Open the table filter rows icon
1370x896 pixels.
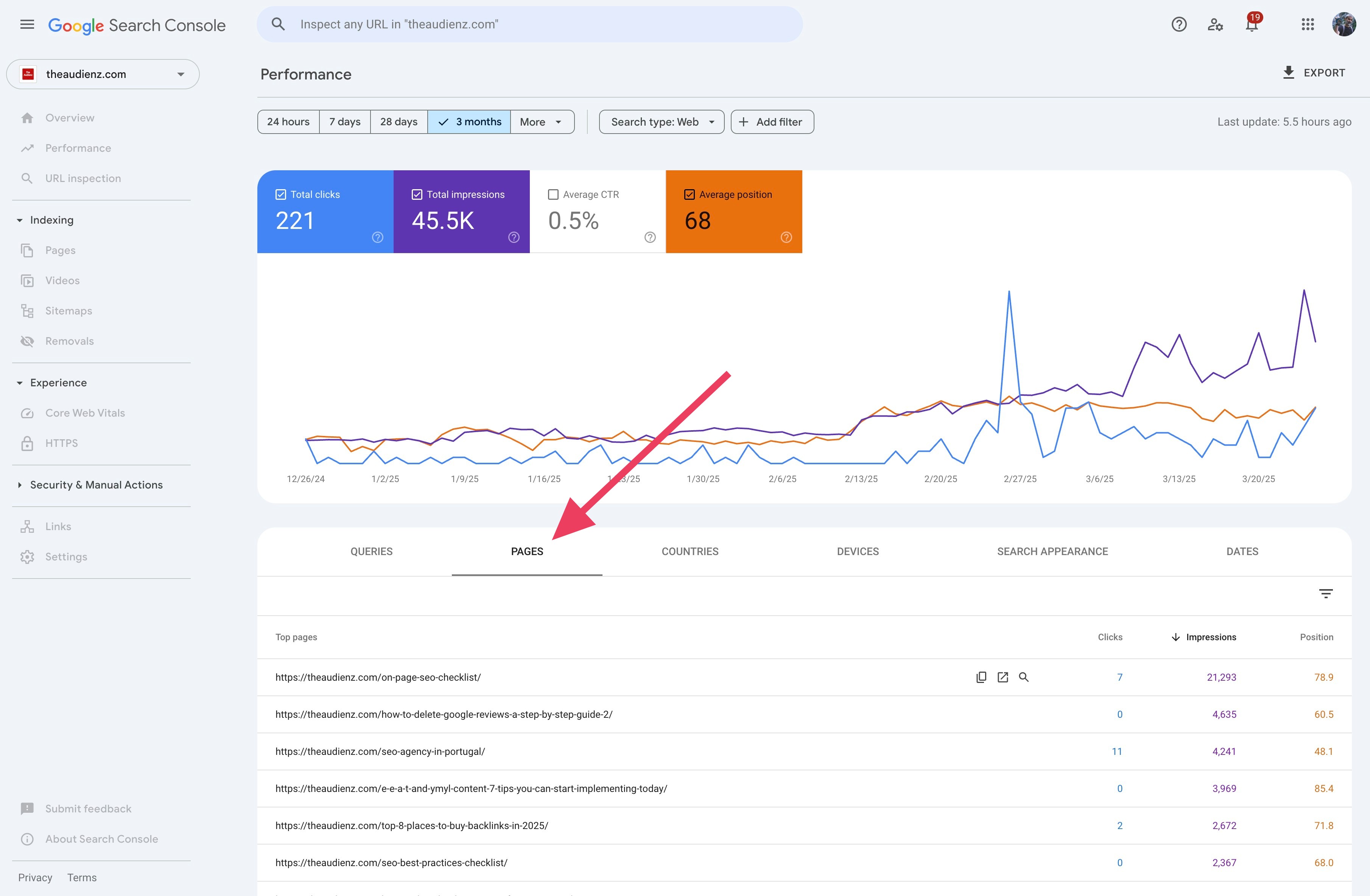[1326, 593]
